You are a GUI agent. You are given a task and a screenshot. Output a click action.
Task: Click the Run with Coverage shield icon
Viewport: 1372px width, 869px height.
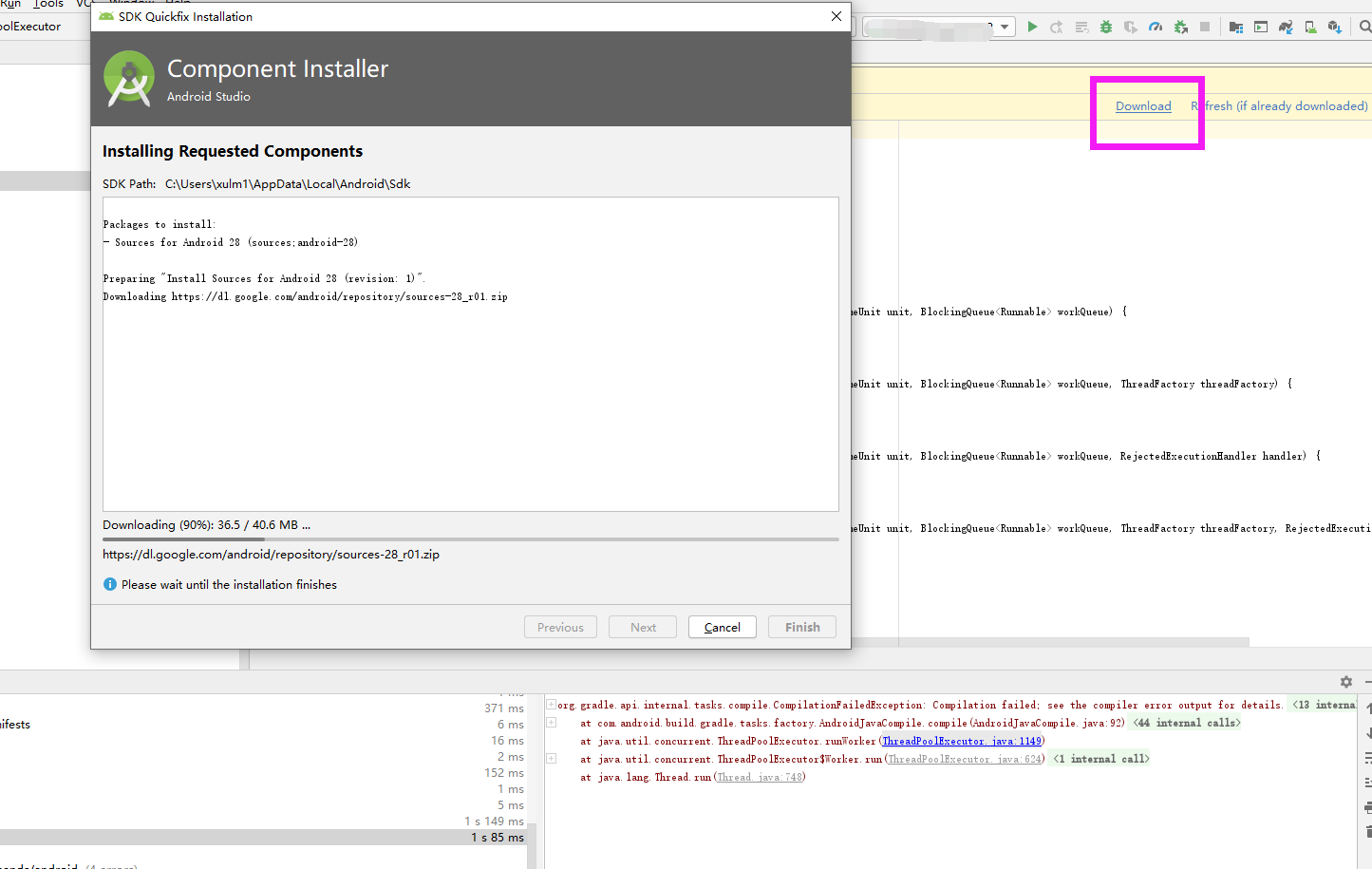coord(1131,27)
